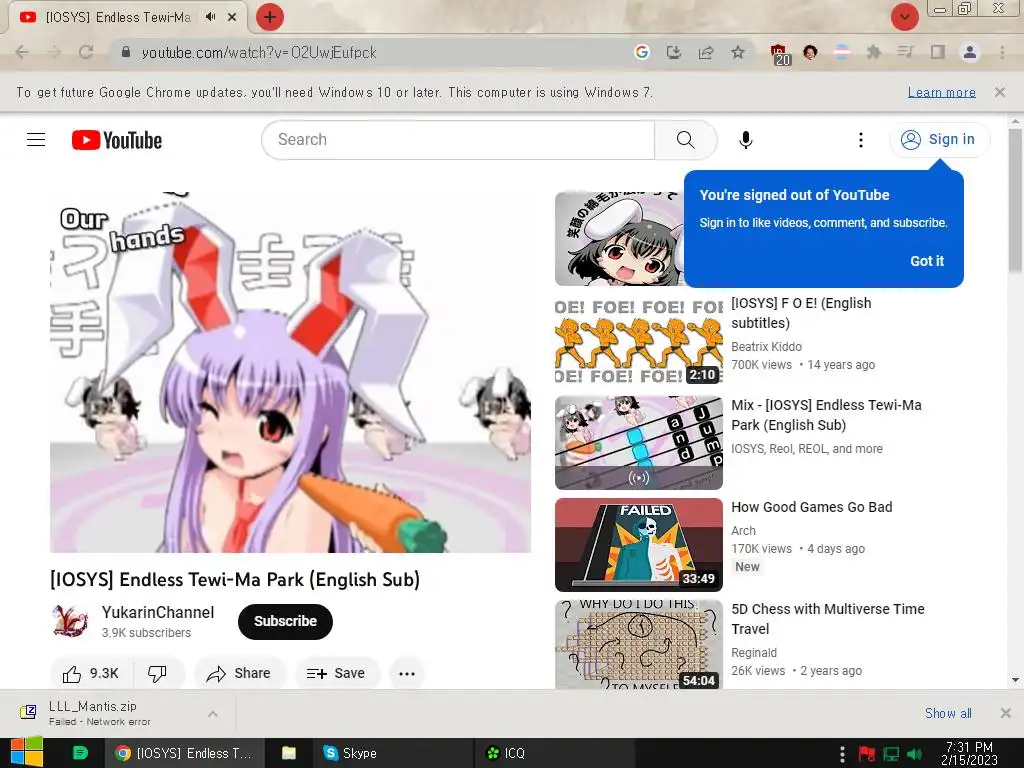Viewport: 1024px width, 768px height.
Task: Click the Reginald channel name
Action: pyautogui.click(x=754, y=652)
